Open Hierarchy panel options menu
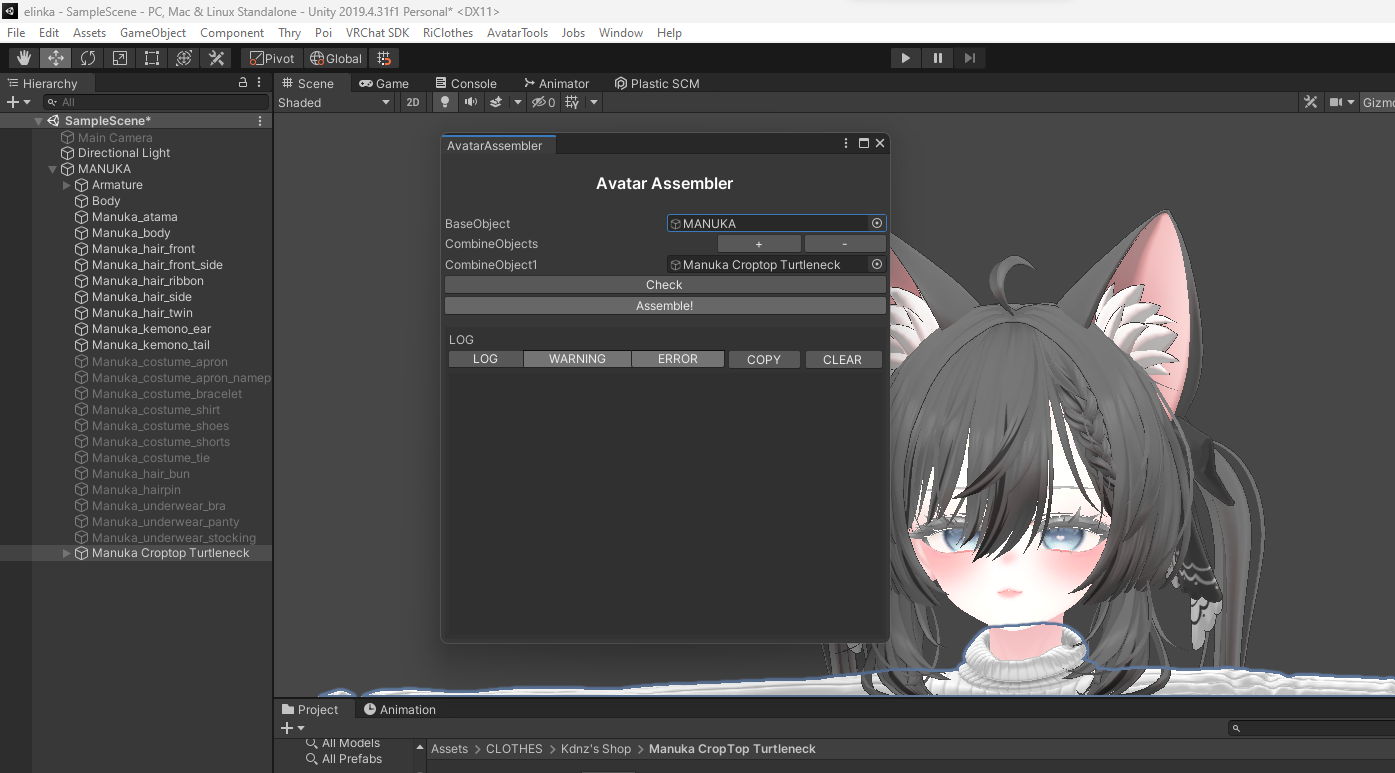The image size is (1395, 773). (x=259, y=82)
